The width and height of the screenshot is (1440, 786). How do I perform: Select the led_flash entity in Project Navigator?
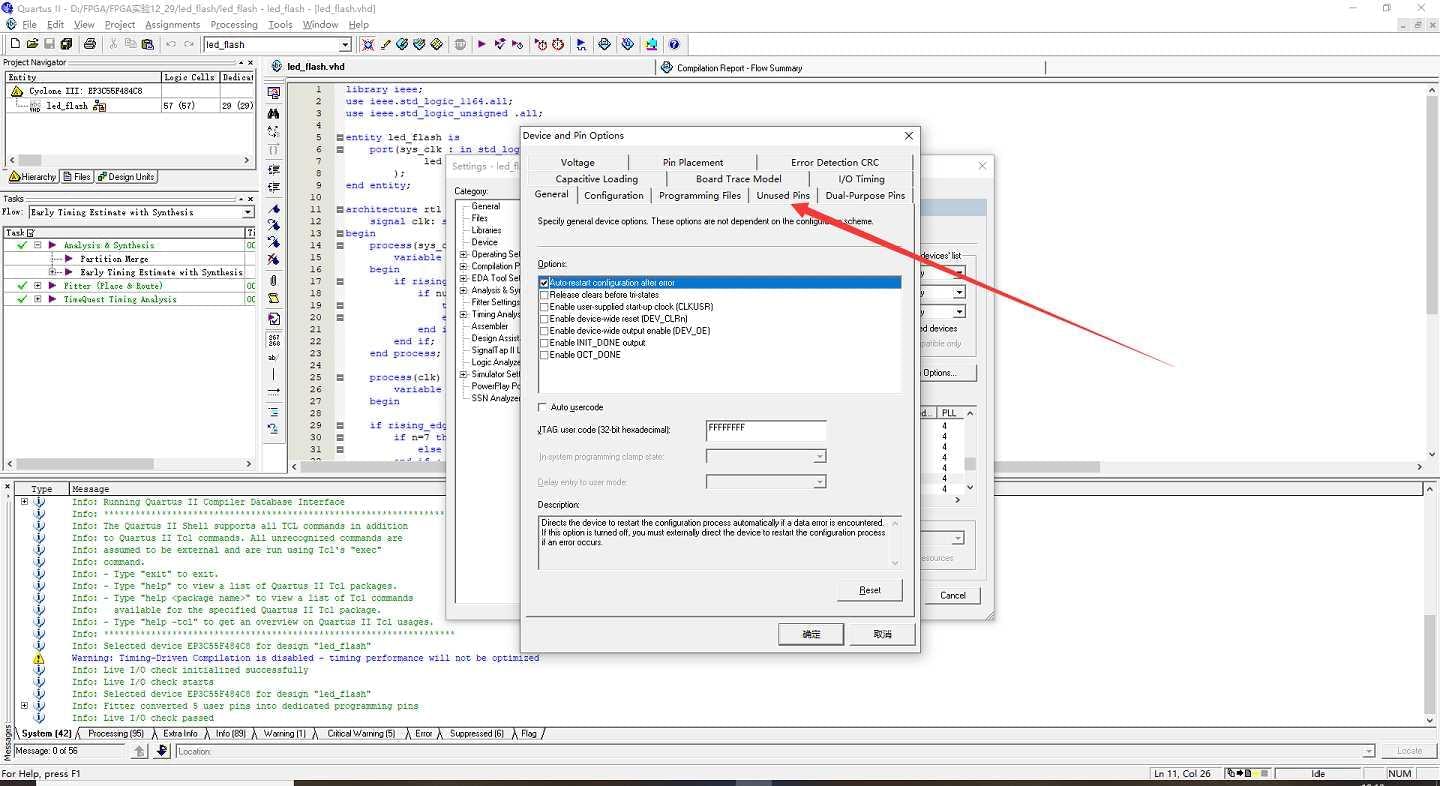click(67, 105)
